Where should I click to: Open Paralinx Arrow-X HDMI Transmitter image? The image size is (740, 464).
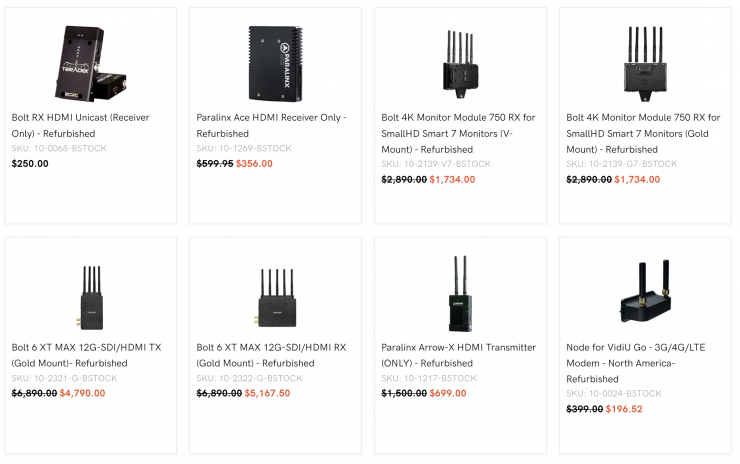coord(460,290)
